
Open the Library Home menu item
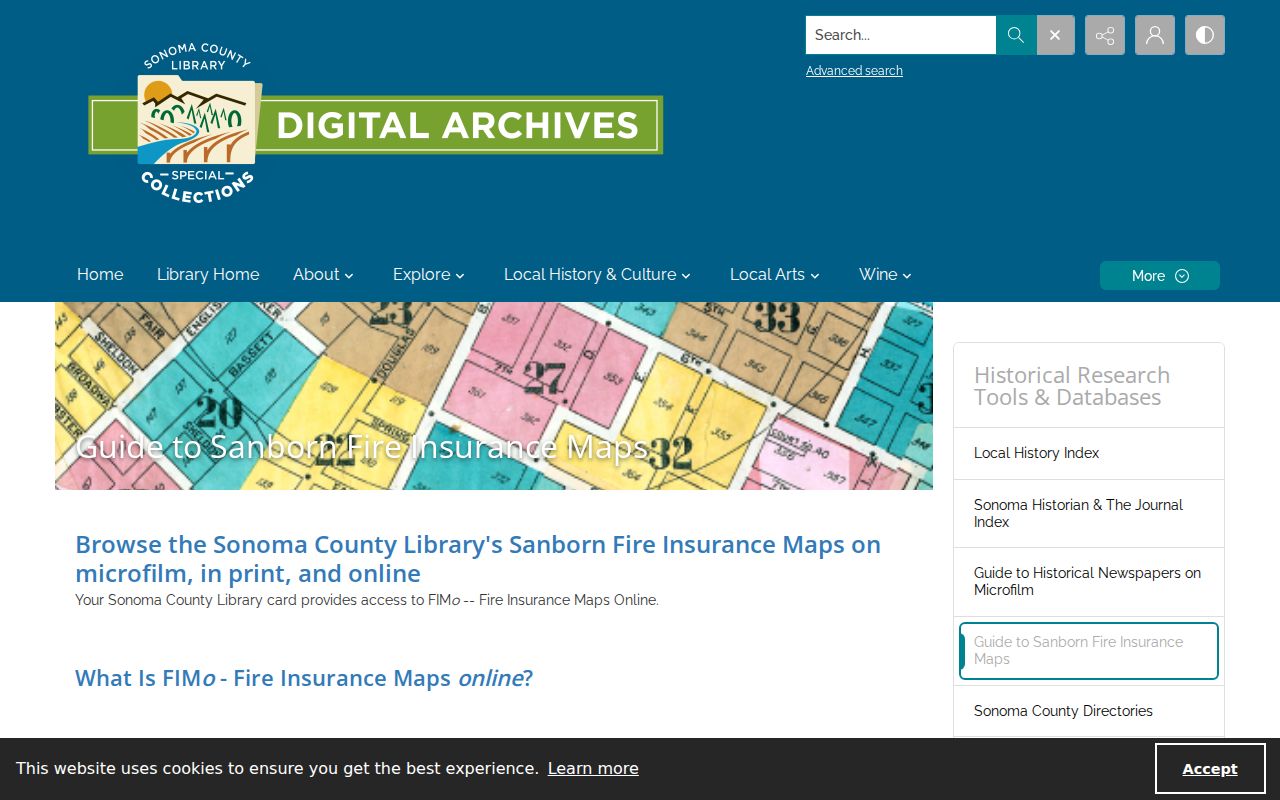pyautogui.click(x=208, y=274)
